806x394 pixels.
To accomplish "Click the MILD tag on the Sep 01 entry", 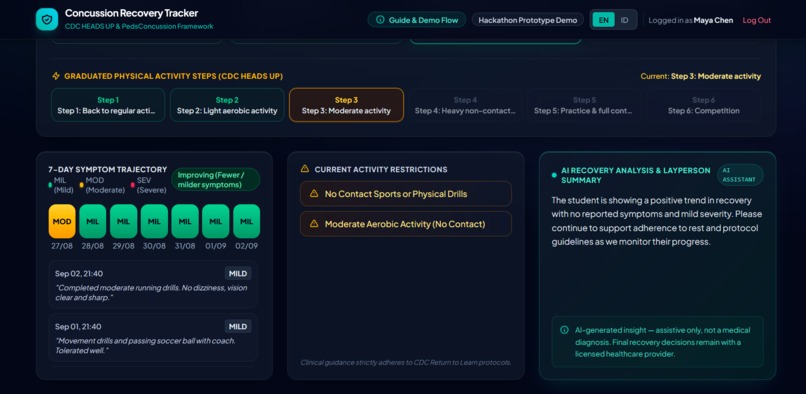I will [238, 326].
